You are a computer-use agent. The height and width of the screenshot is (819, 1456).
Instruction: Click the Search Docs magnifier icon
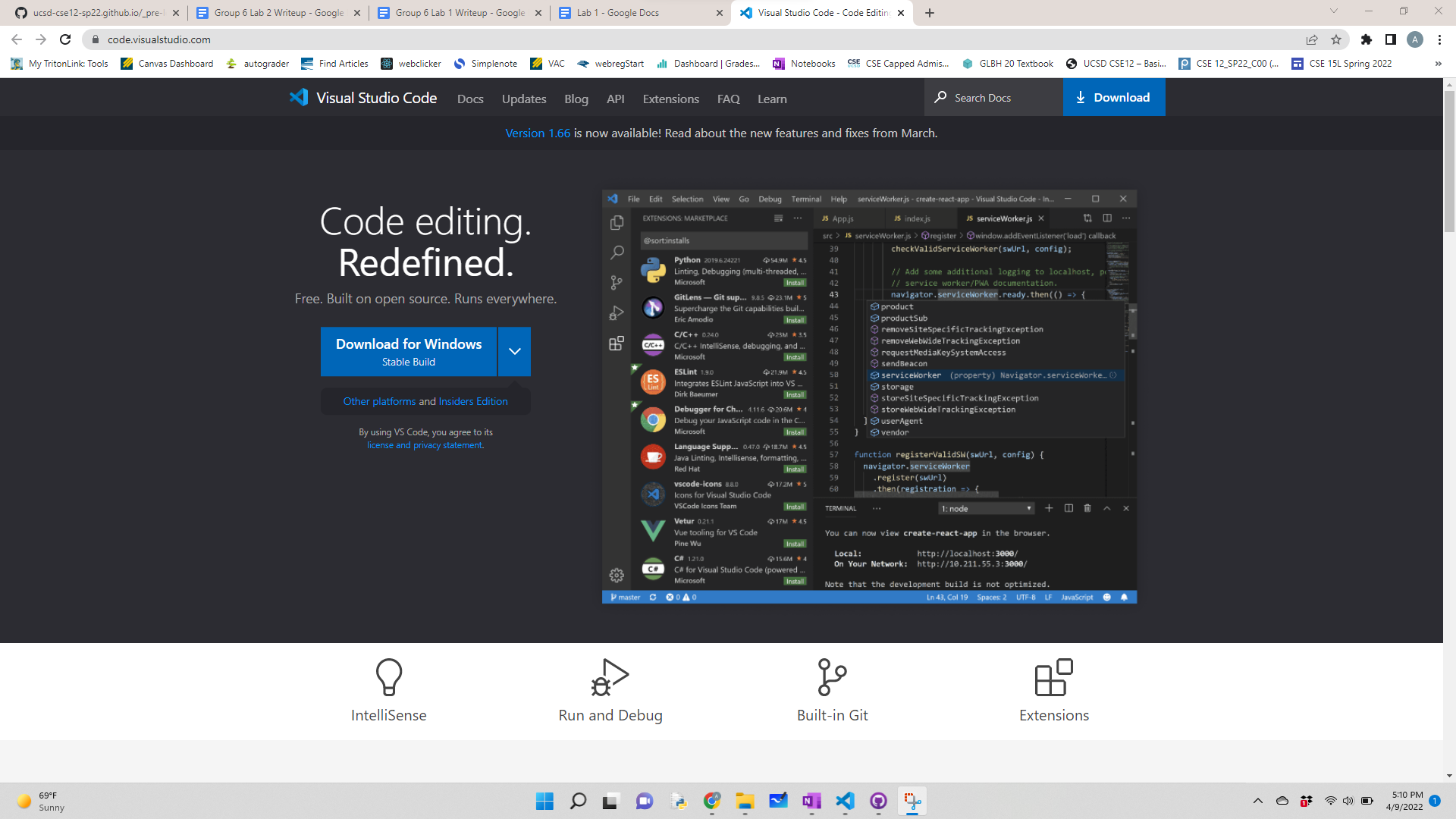[940, 97]
